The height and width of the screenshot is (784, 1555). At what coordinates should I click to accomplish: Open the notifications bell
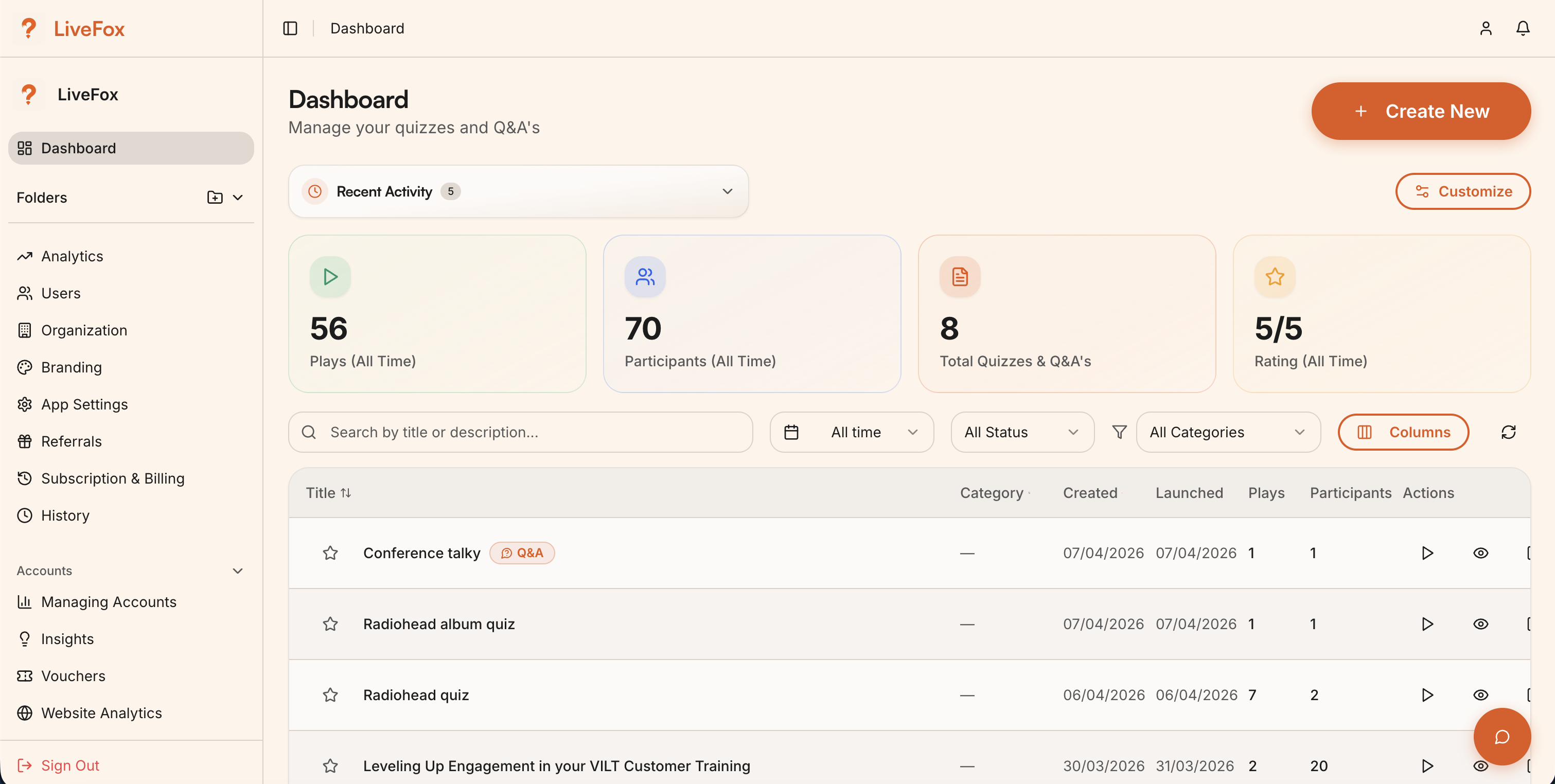click(1523, 28)
